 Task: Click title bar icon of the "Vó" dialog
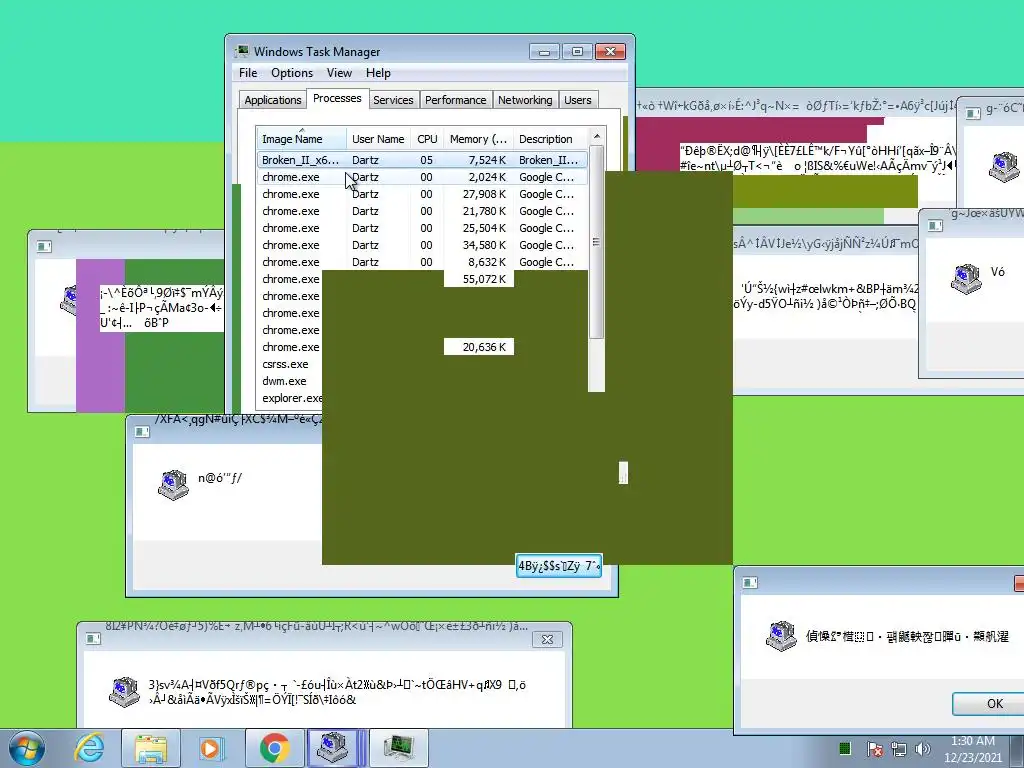tap(935, 225)
